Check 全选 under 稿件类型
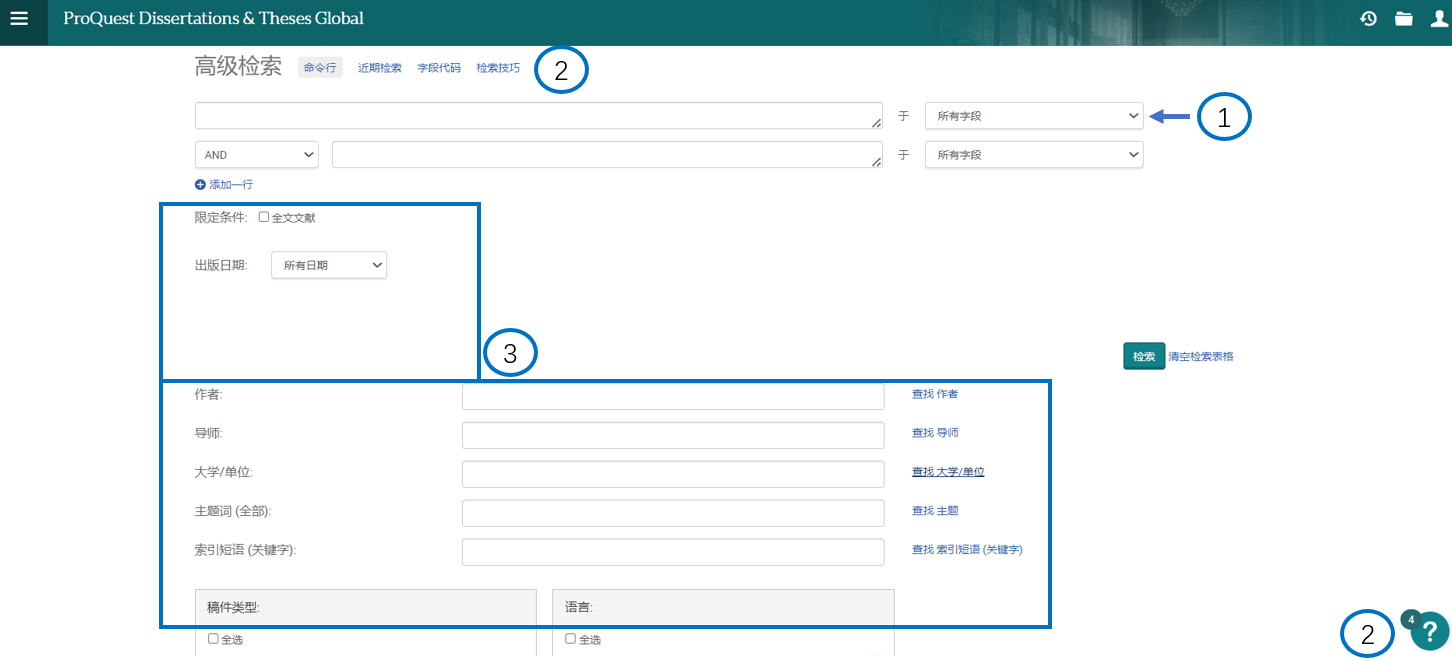 213,639
